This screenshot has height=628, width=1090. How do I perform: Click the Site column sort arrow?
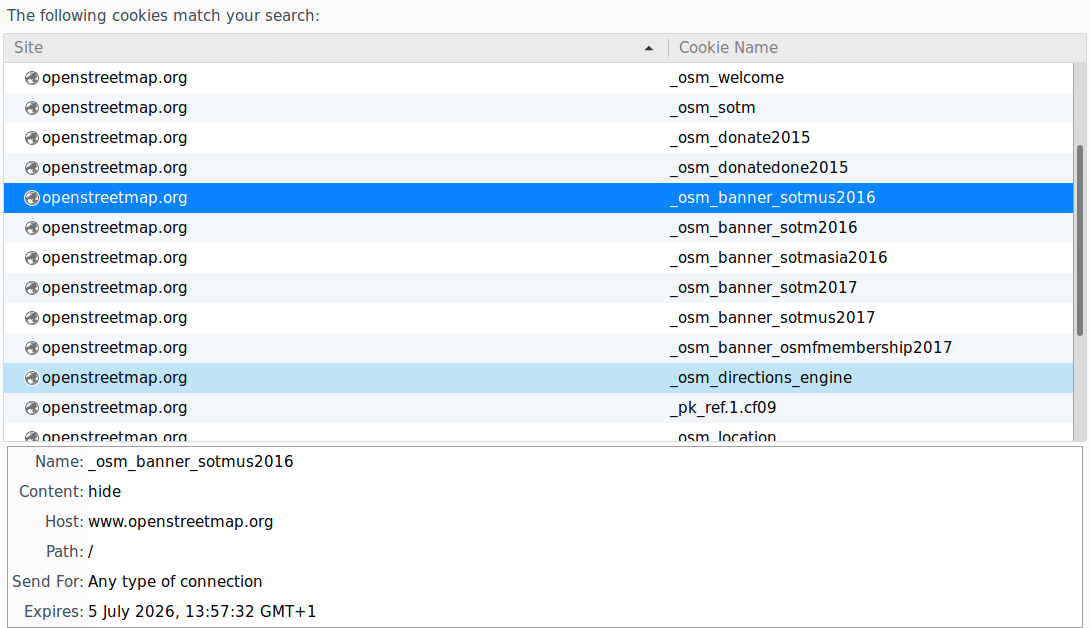649,48
